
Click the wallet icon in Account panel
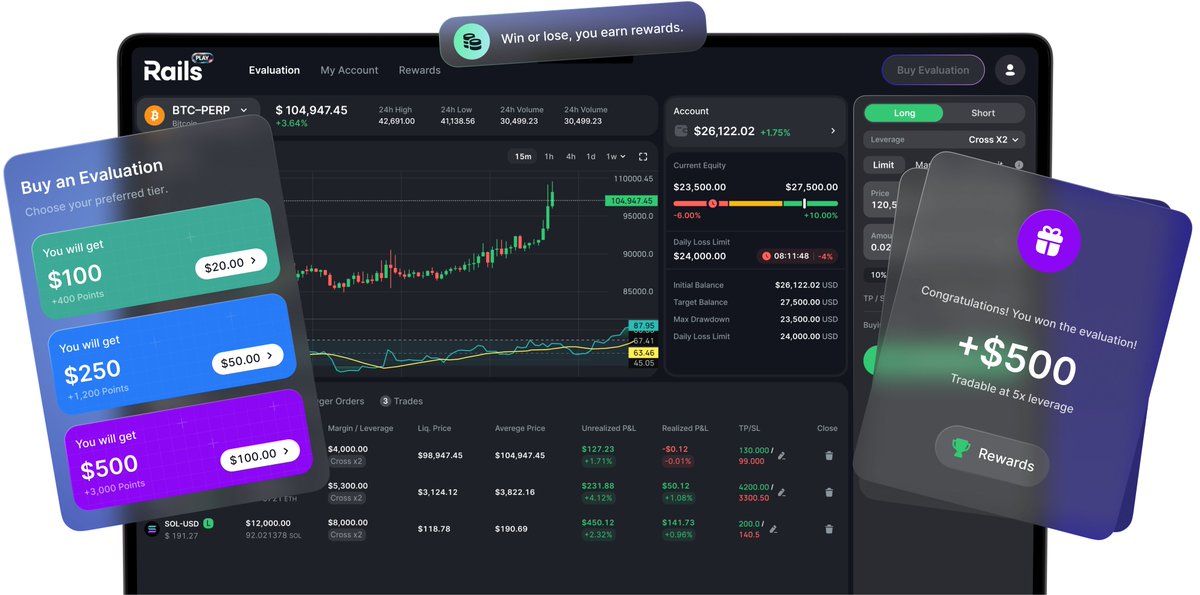[681, 131]
